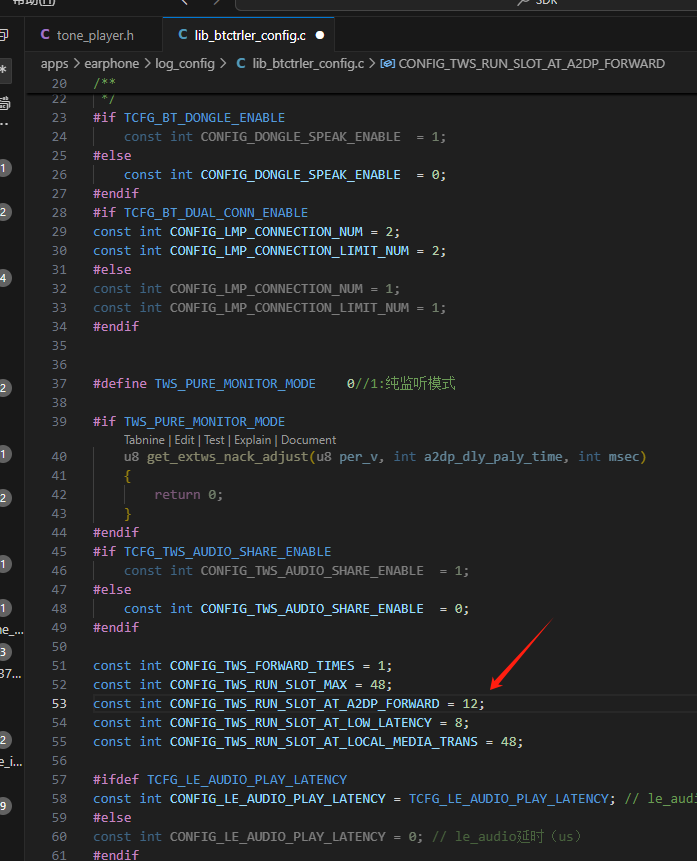Viewport: 697px width, 861px height.
Task: Click the '#else' directive on line 47
Action: point(112,590)
